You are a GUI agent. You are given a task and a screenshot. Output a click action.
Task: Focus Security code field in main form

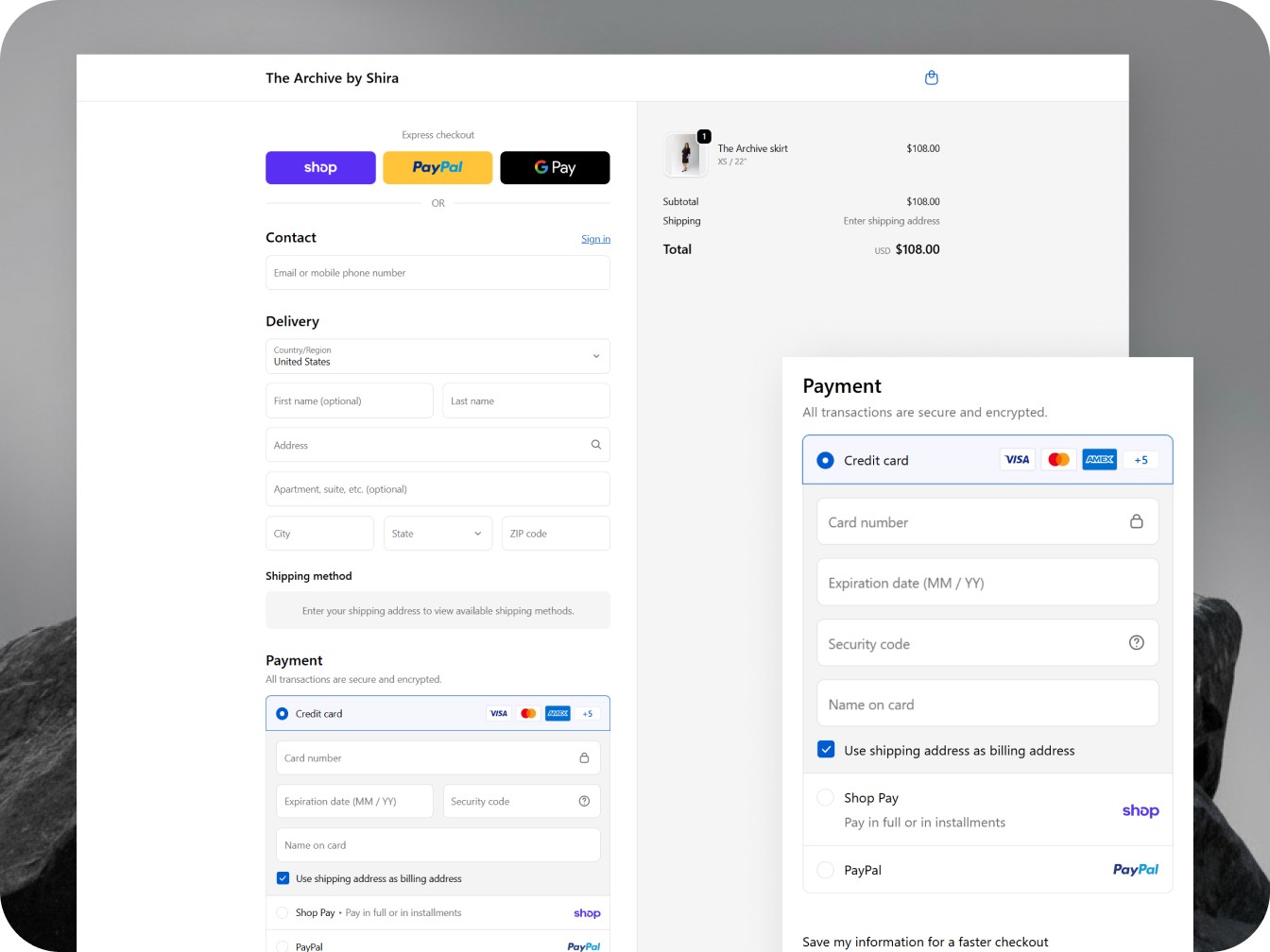click(522, 801)
